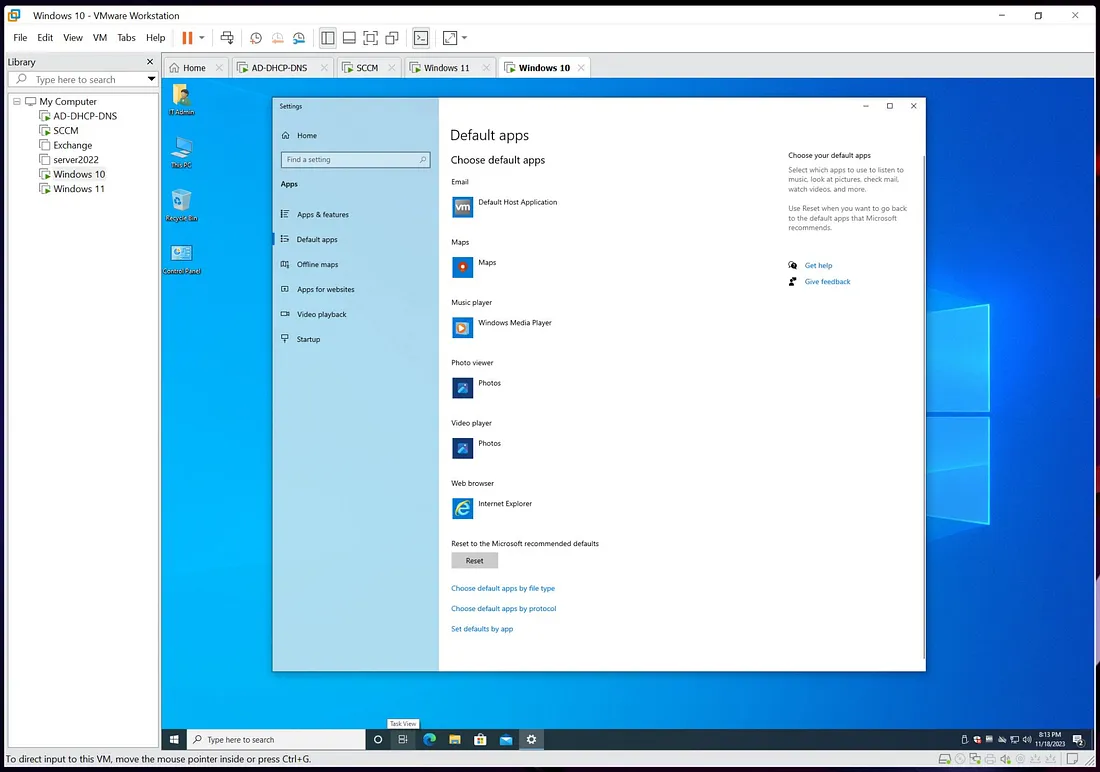1100x772 pixels.
Task: Open Microsoft Edge from the guest taskbar
Action: tap(429, 740)
